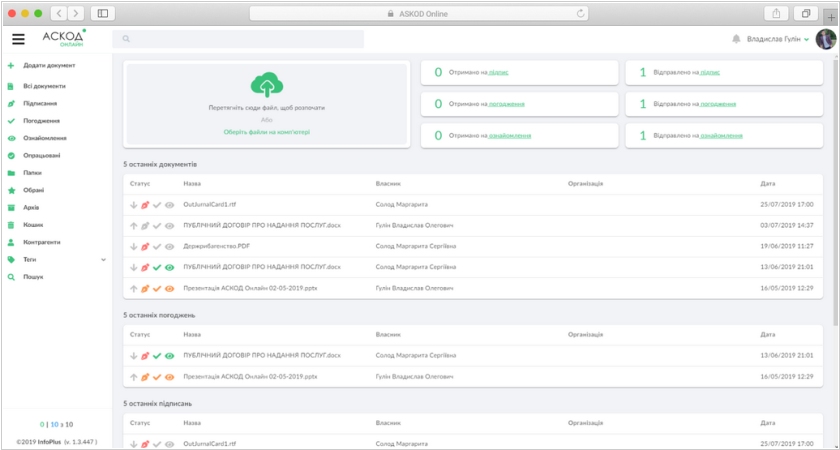
Task: Click orange checkmark in Презентація АСКОД row
Action: [157, 288]
